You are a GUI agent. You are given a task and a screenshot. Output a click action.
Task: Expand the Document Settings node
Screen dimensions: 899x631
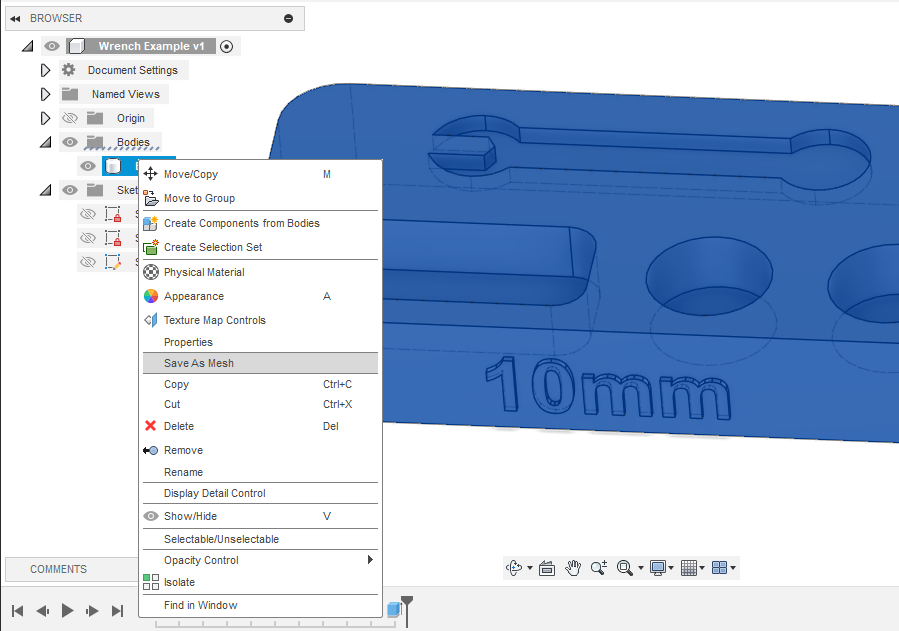pyautogui.click(x=45, y=70)
